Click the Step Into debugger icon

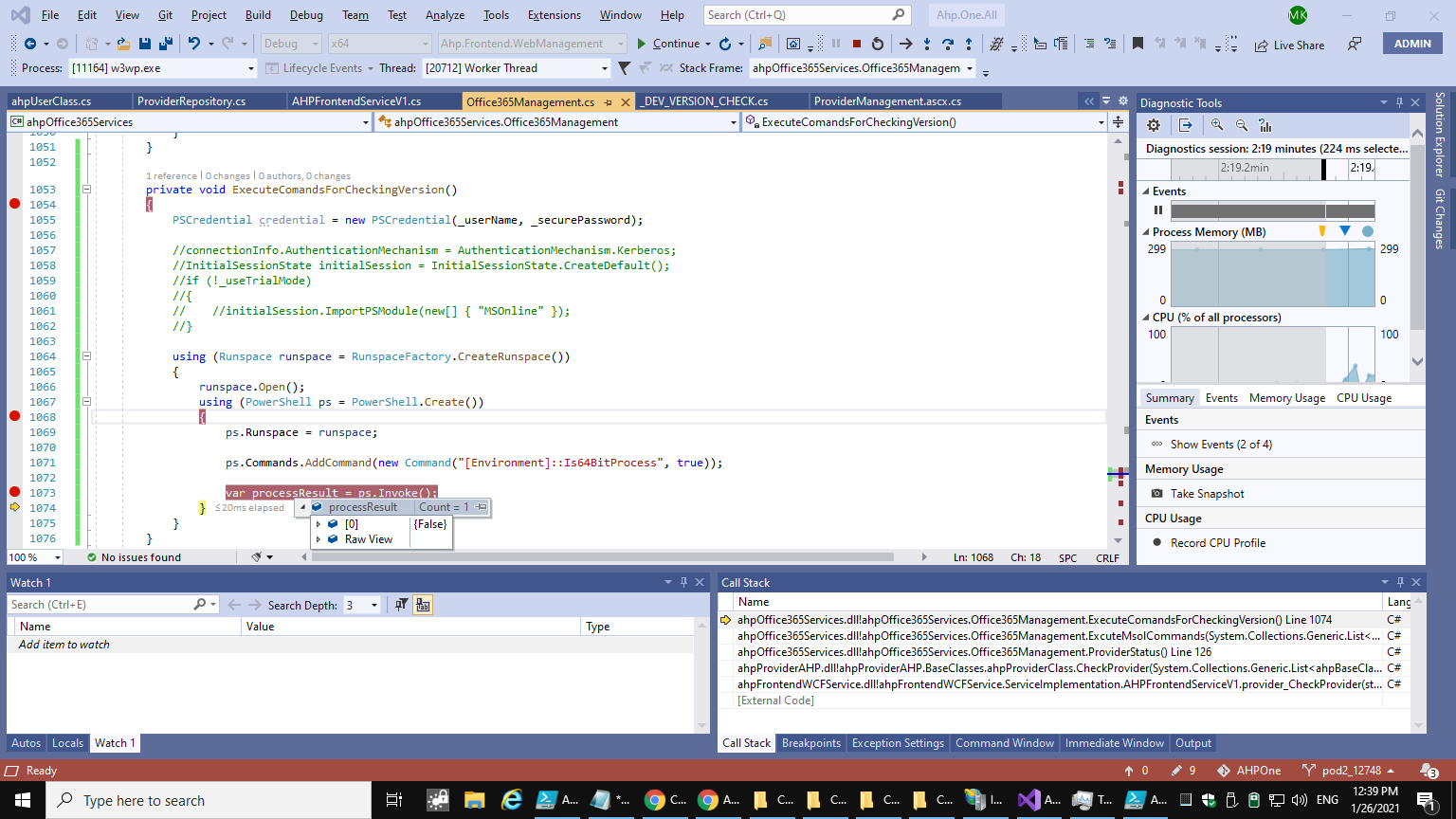(927, 44)
